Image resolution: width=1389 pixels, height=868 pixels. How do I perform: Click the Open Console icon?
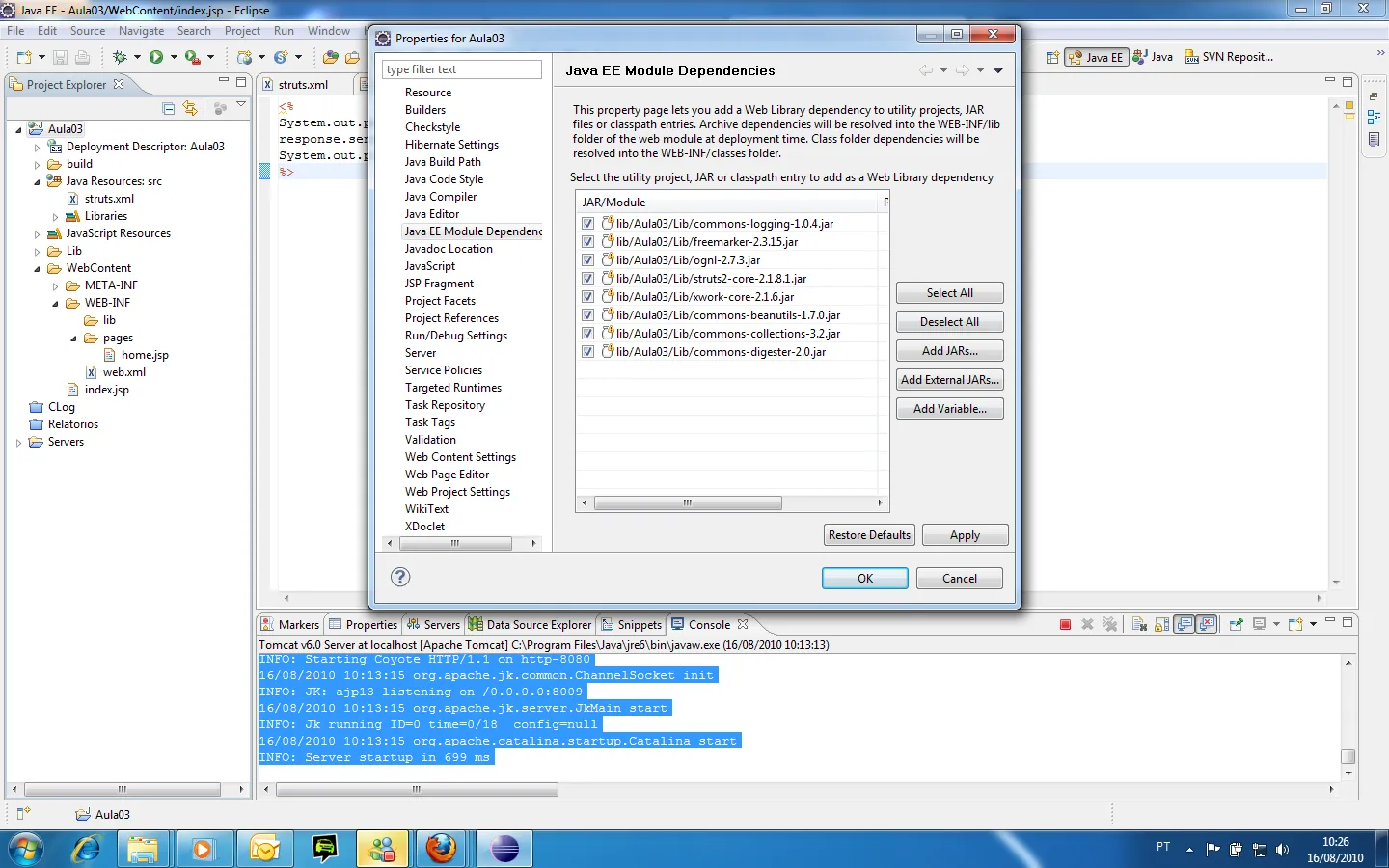click(1295, 625)
